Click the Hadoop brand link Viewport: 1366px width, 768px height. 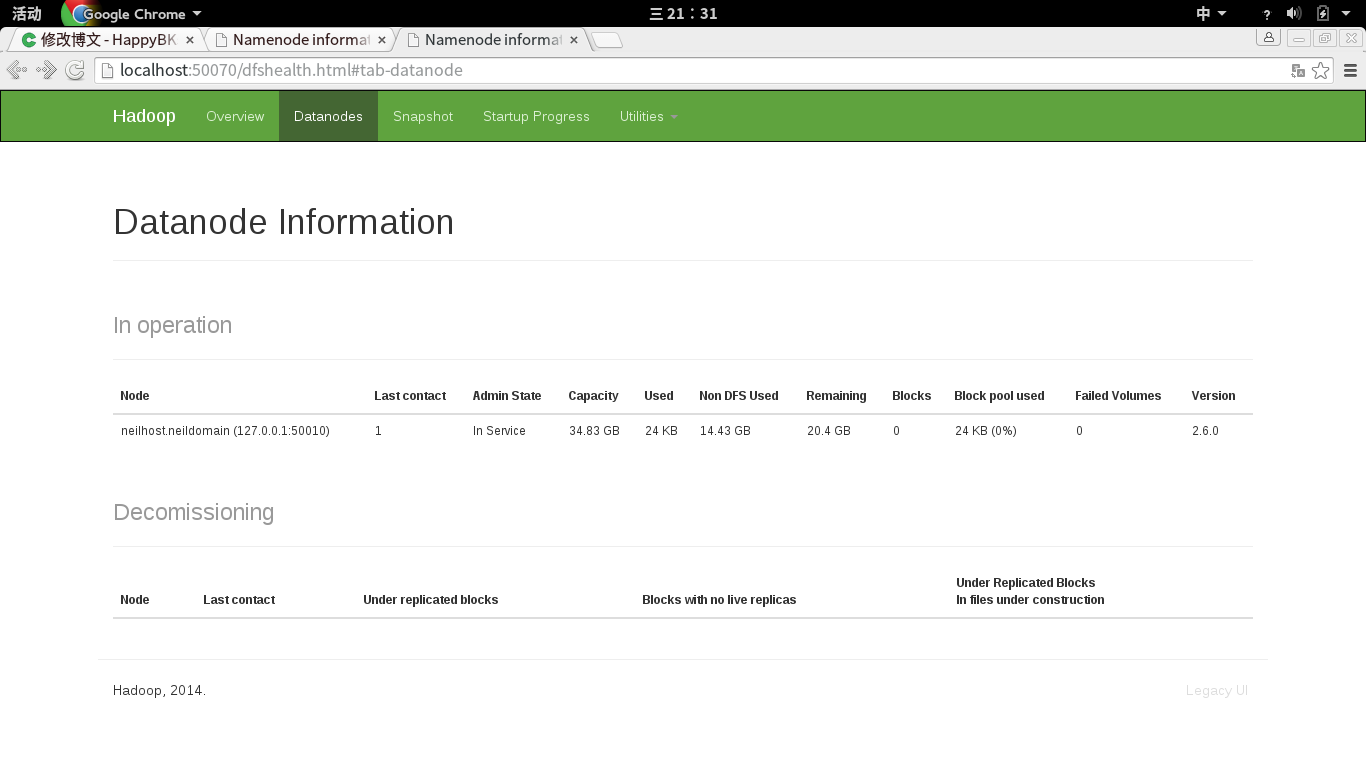(x=144, y=116)
